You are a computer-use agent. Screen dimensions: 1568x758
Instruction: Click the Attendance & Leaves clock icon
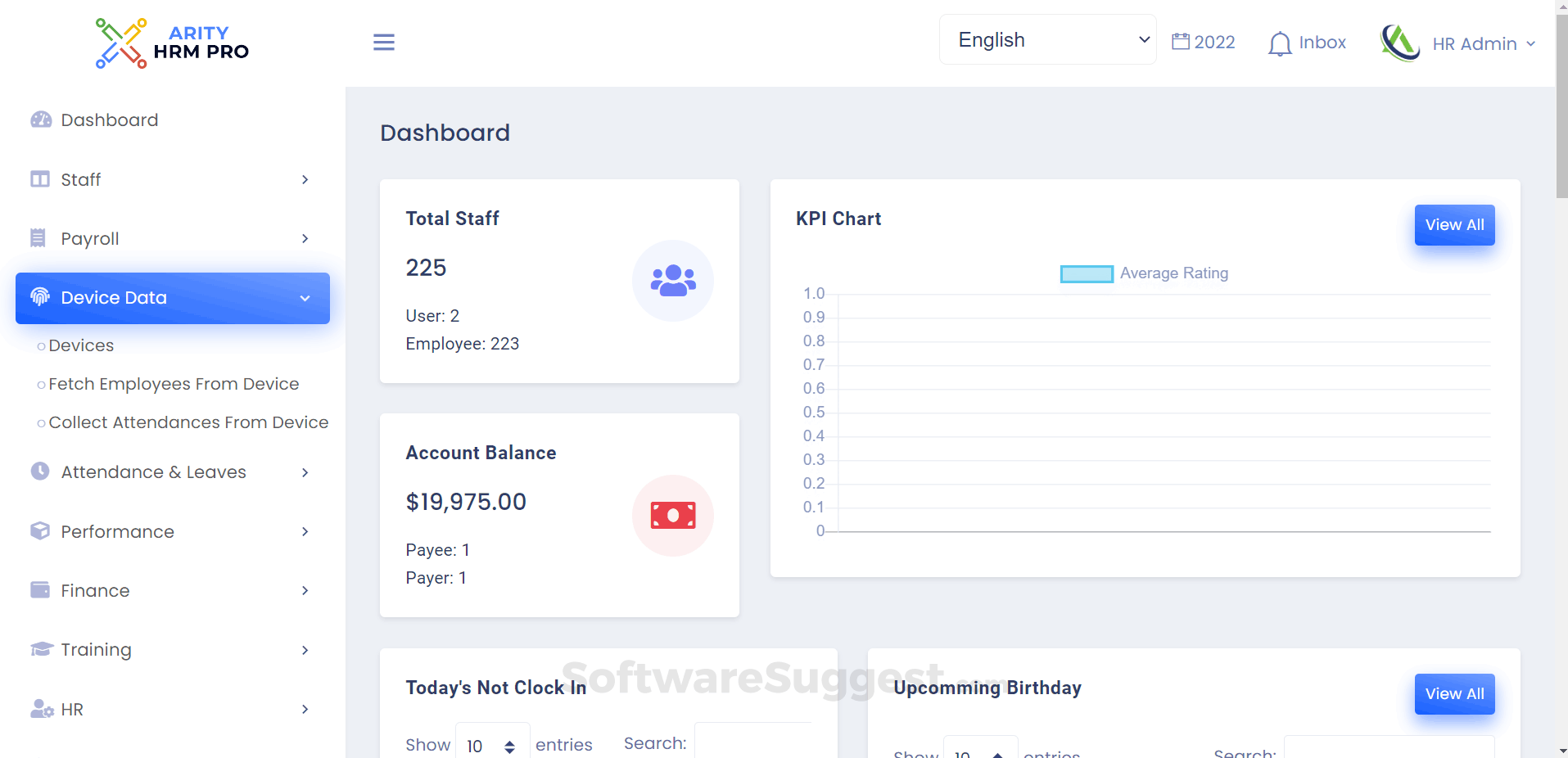40,471
